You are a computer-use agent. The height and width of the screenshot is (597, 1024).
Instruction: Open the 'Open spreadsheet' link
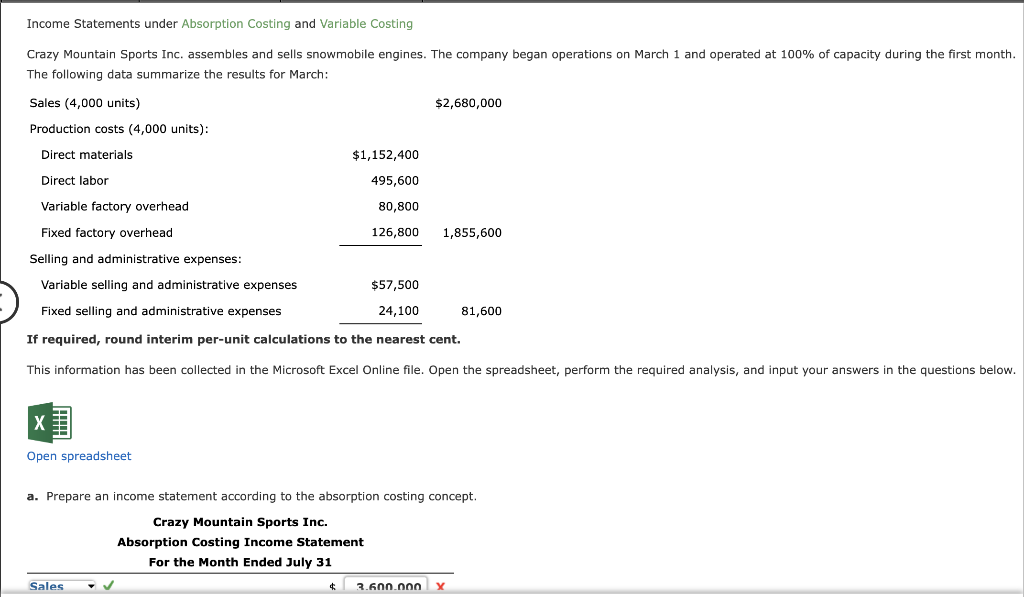point(79,456)
